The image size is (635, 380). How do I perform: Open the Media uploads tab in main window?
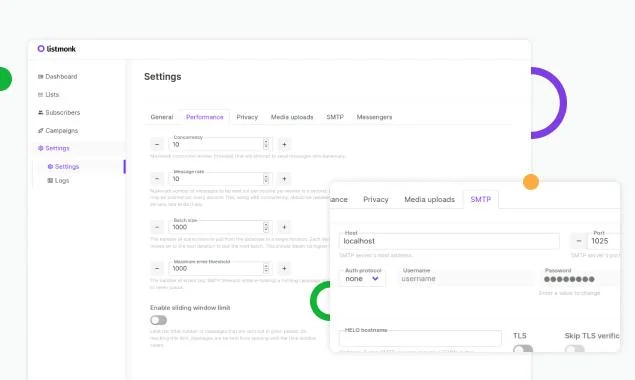point(292,117)
